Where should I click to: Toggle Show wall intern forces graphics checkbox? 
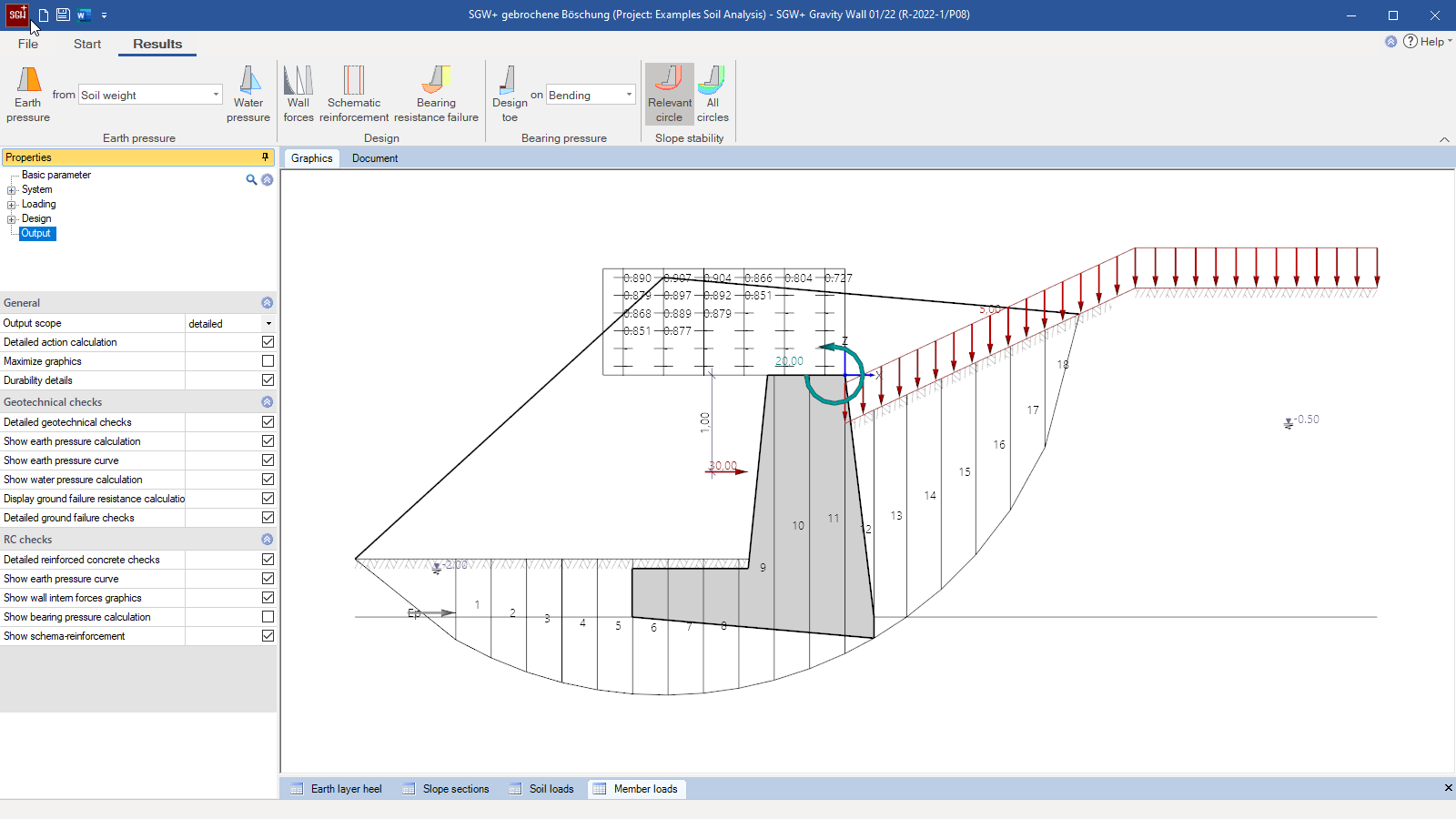[x=268, y=598]
